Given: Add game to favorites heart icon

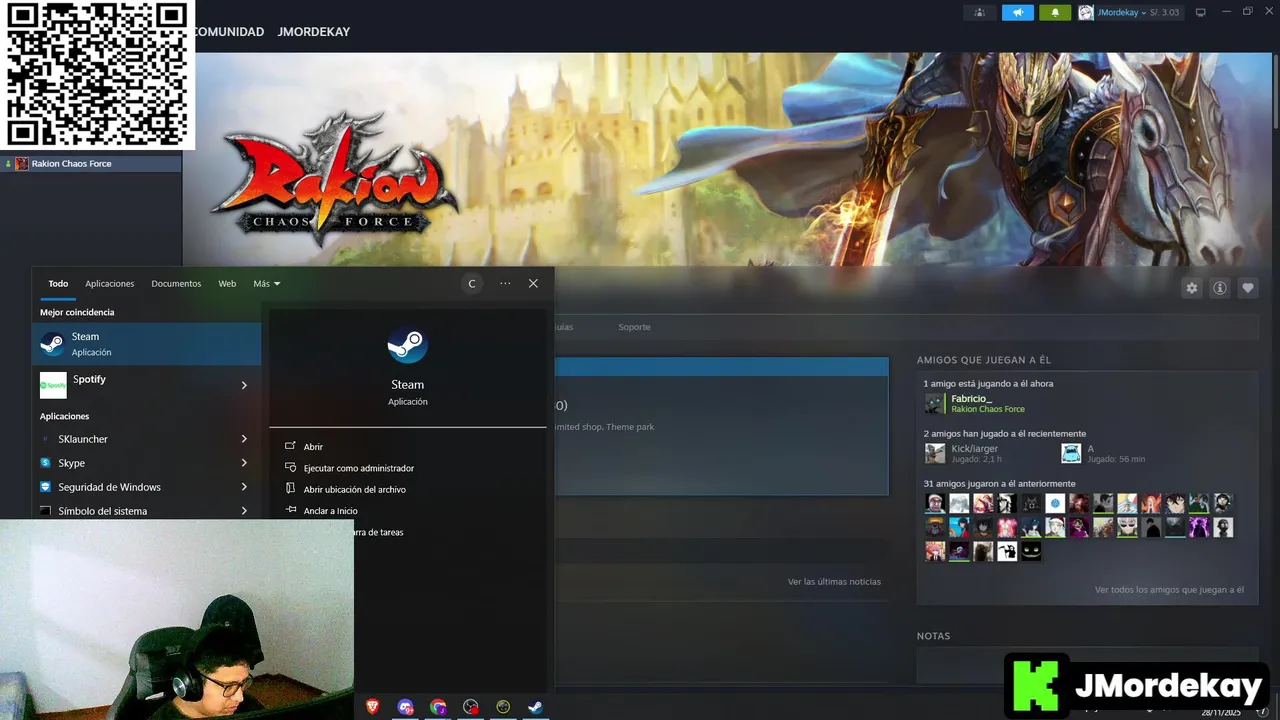Looking at the screenshot, I should 1248,288.
